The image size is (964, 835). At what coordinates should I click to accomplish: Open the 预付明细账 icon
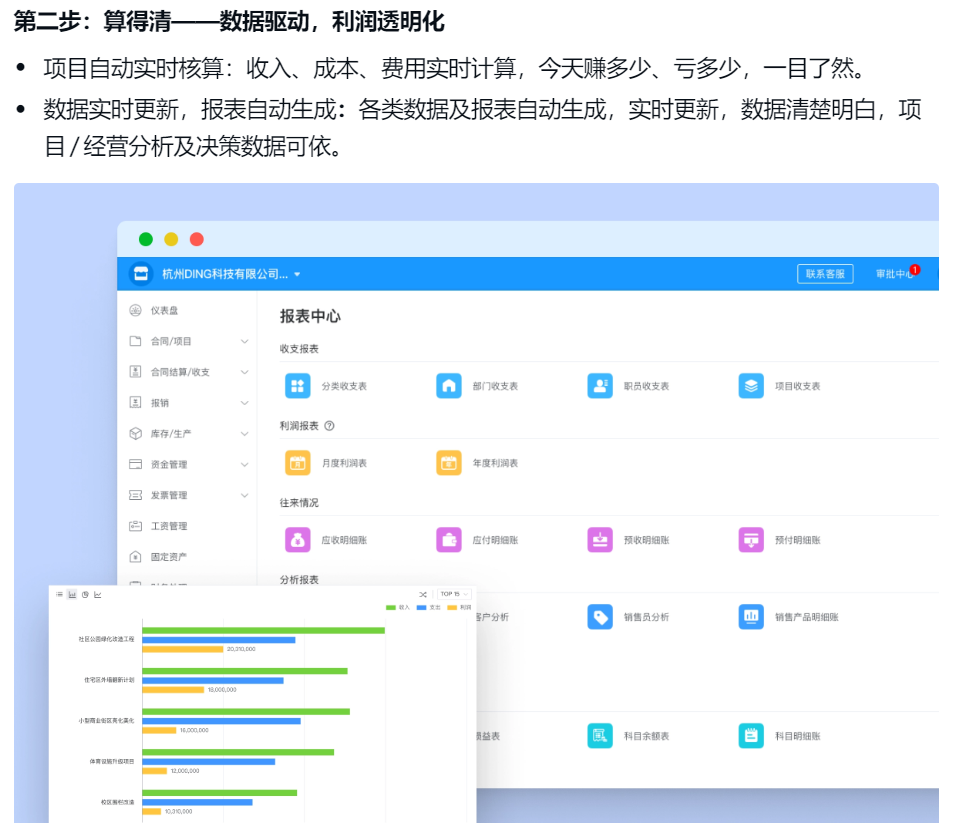pyautogui.click(x=751, y=540)
